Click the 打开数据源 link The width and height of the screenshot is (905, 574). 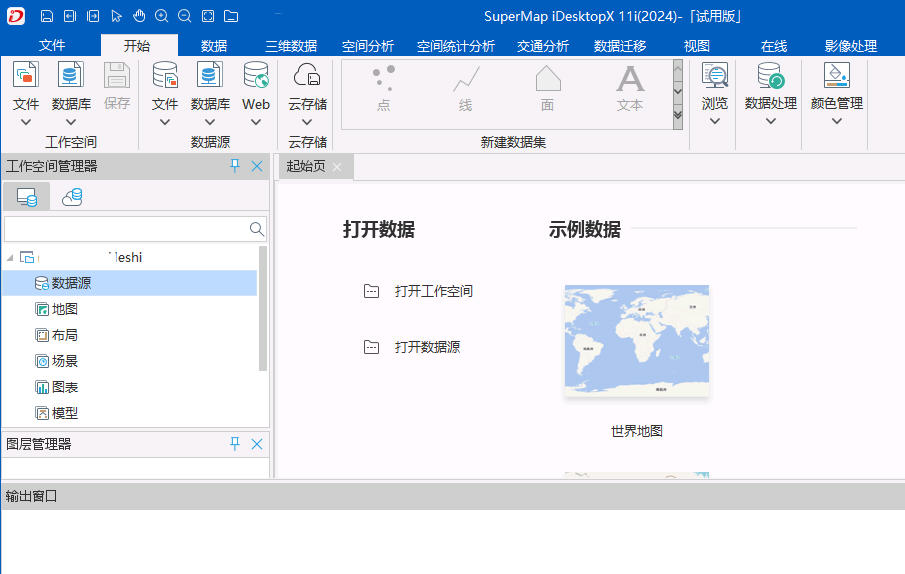427,348
